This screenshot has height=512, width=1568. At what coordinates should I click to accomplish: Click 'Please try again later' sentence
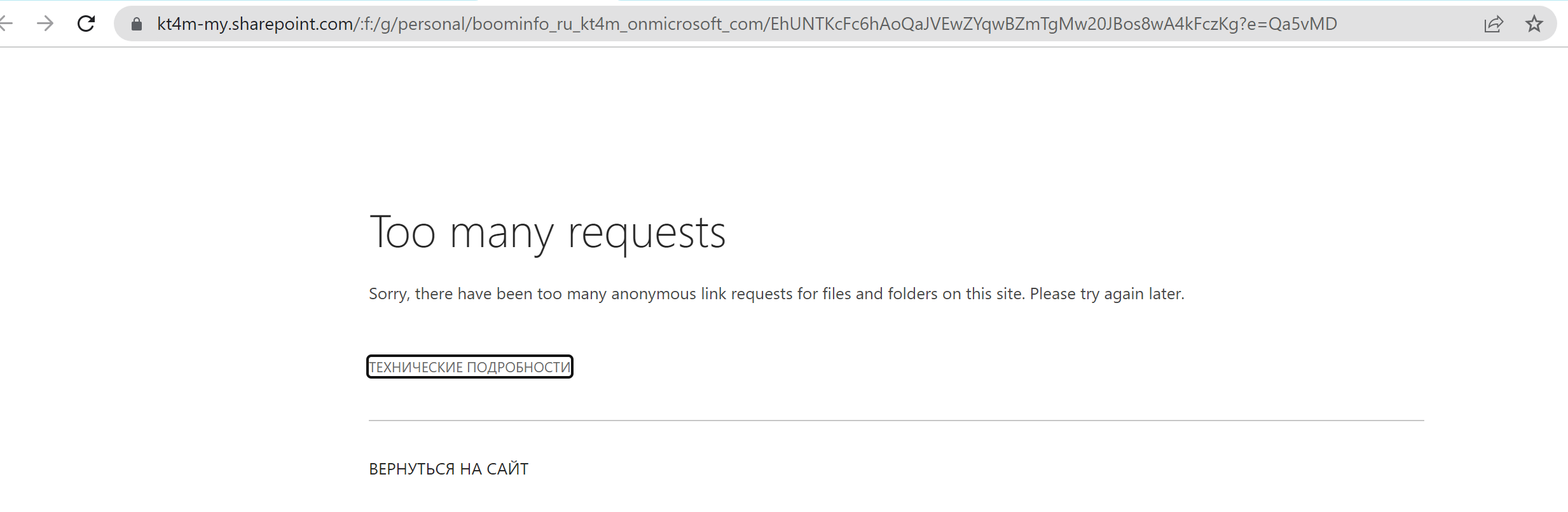tap(1107, 293)
